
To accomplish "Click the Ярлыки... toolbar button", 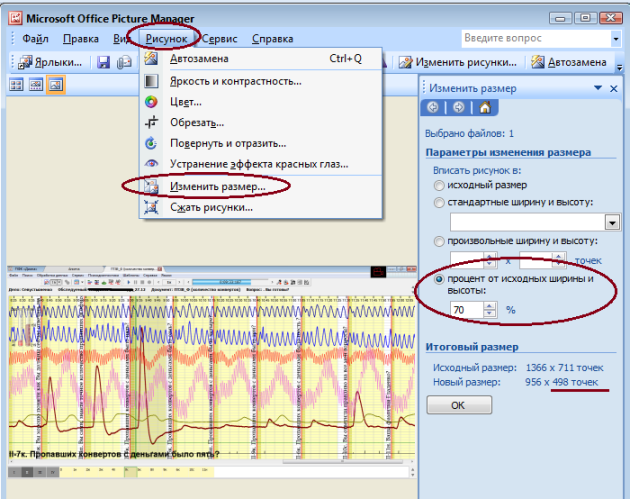I will (50, 62).
